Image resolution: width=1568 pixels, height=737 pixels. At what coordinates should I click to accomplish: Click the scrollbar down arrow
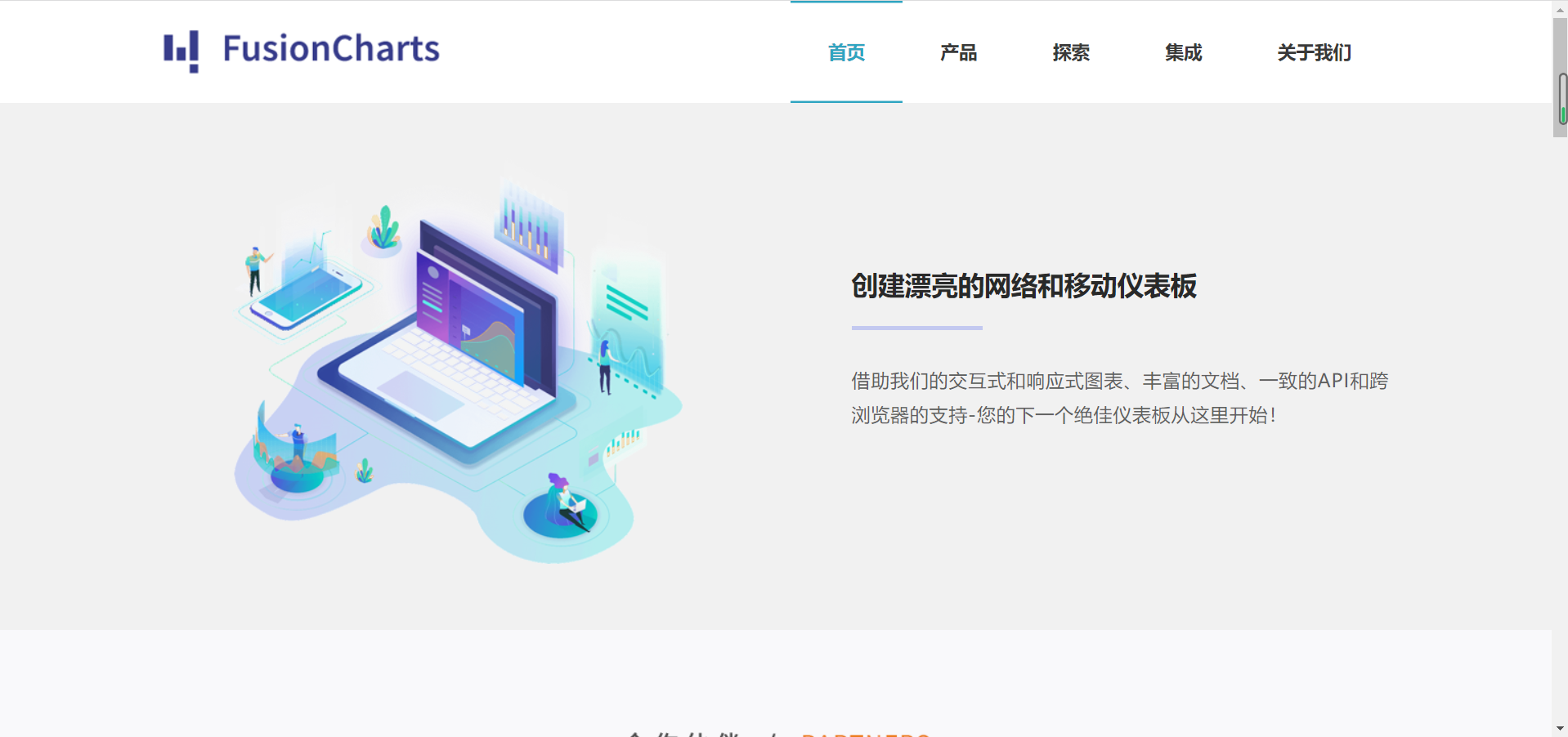coord(1559,730)
